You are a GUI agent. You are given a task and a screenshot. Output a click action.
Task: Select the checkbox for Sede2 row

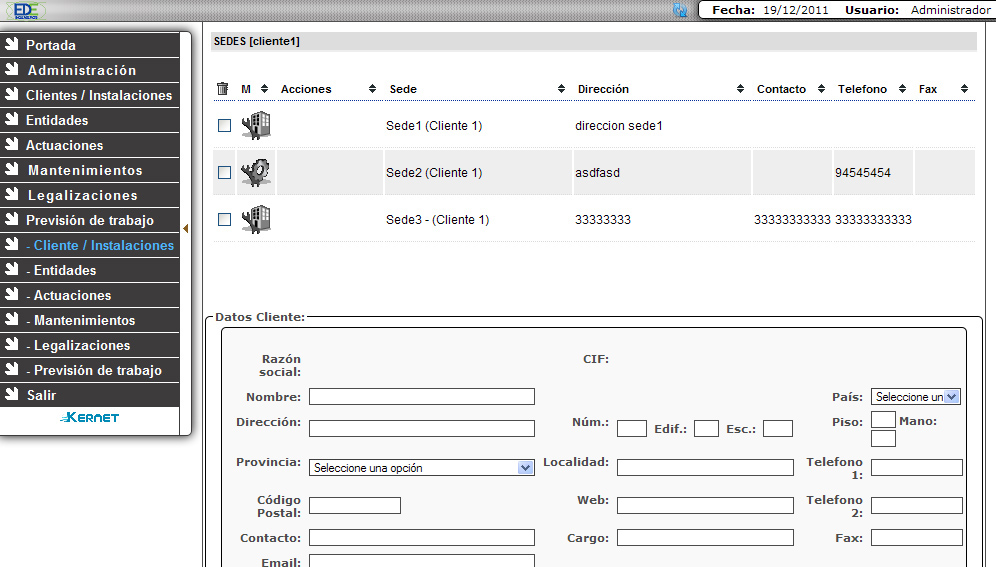tap(224, 173)
